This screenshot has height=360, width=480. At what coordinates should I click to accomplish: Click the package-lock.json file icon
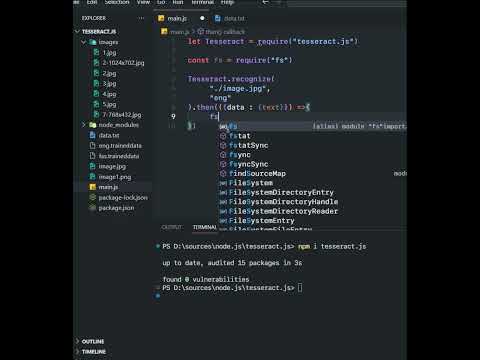[93, 197]
